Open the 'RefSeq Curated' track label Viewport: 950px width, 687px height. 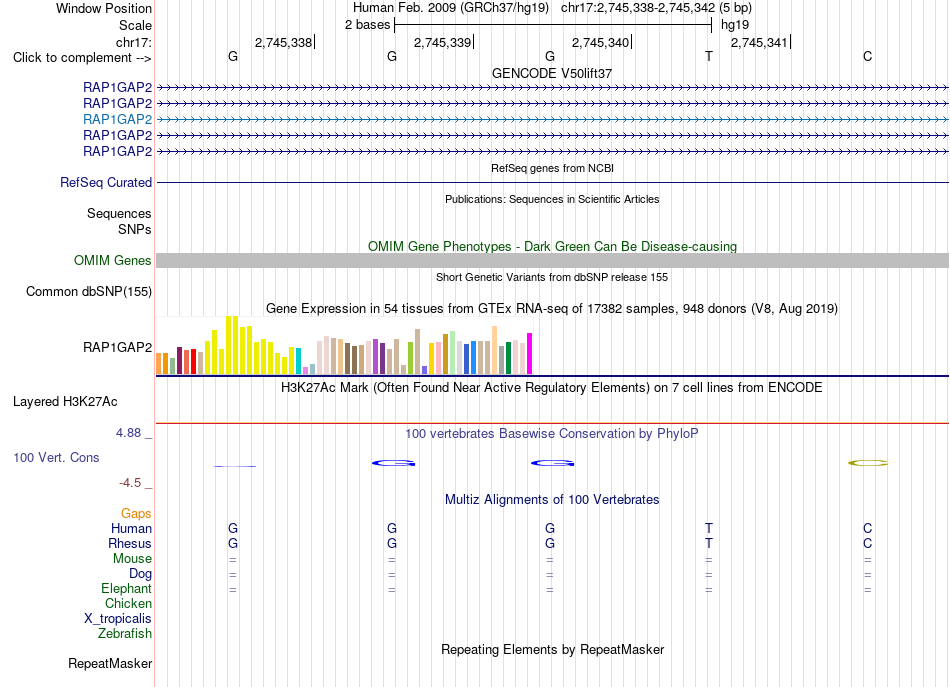[x=106, y=182]
